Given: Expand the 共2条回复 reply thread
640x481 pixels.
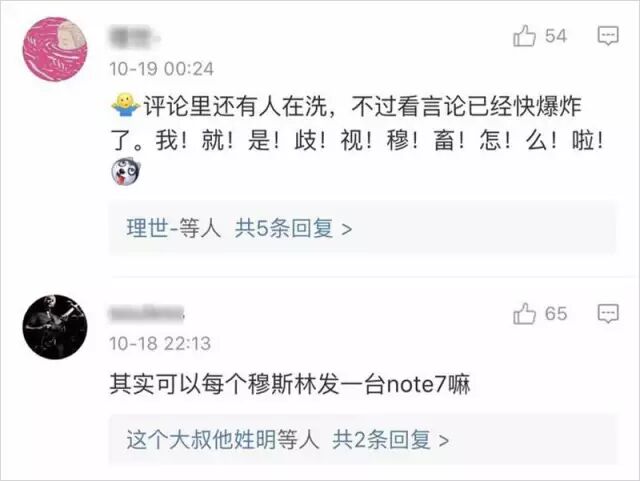Looking at the screenshot, I should point(391,440).
